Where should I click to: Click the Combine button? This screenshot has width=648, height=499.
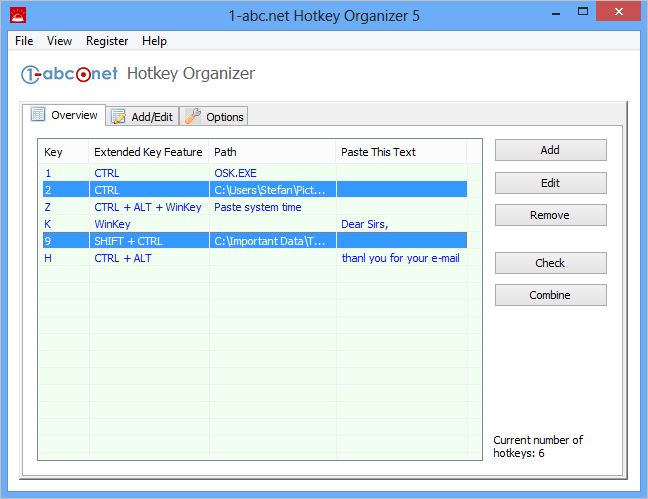point(550,295)
